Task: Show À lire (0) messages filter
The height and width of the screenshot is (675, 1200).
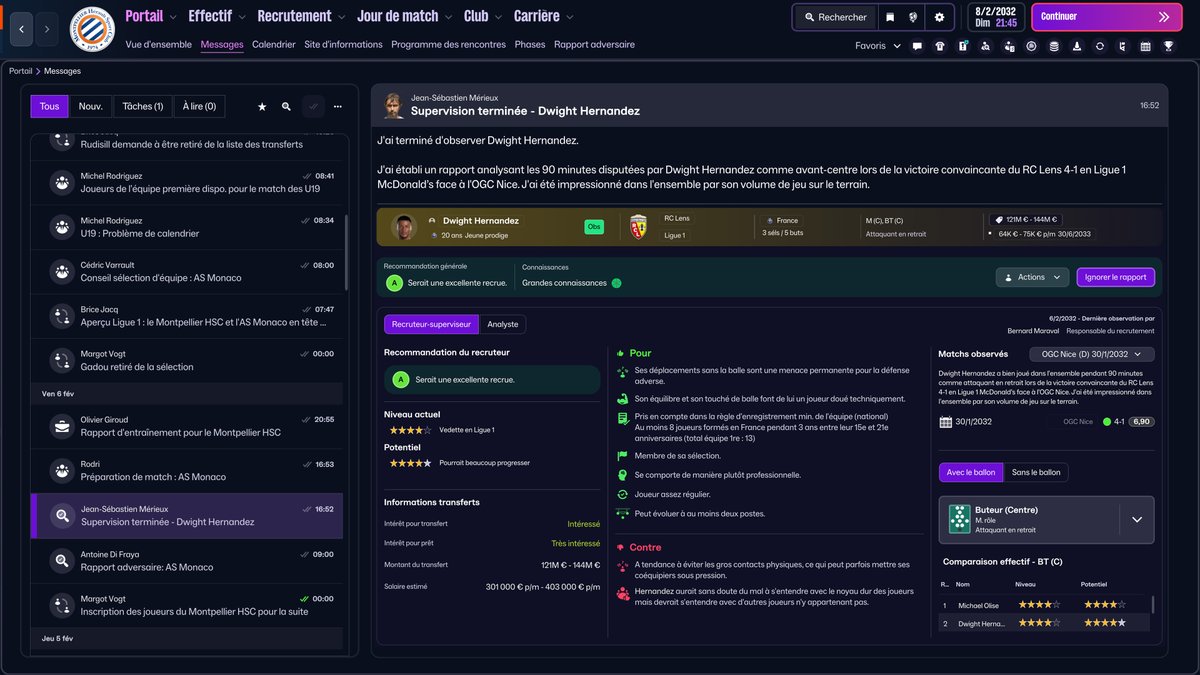Action: pos(200,106)
